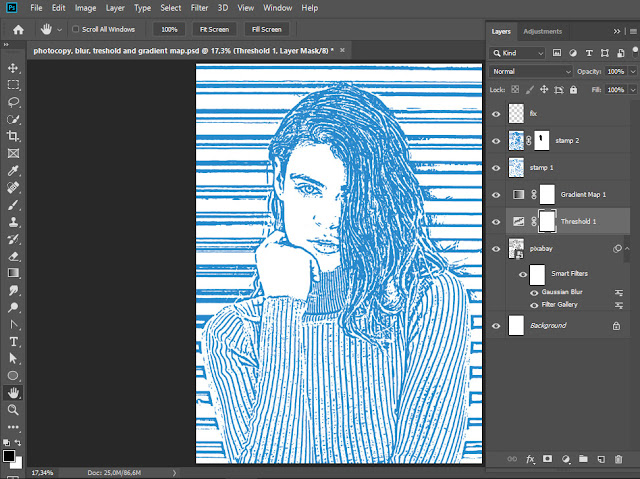Hide the flx layer

coord(496,114)
